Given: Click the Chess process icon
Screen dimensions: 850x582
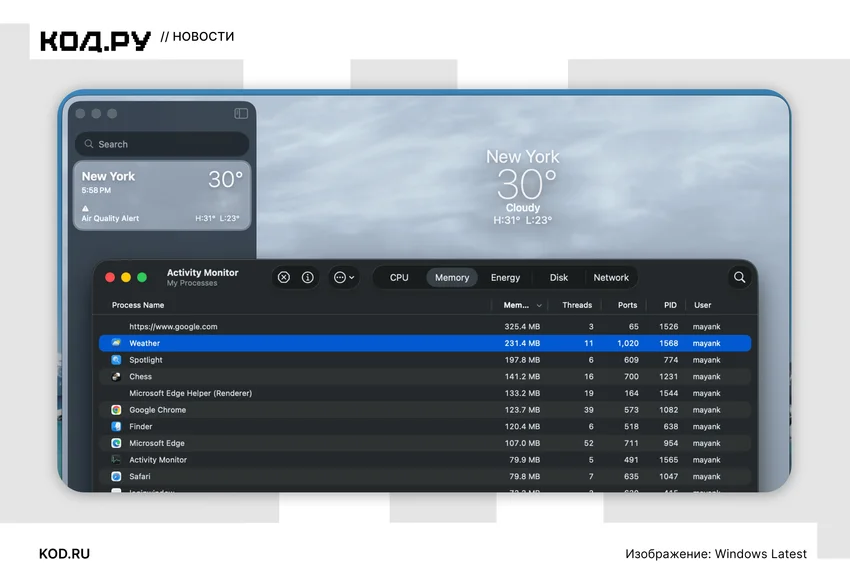Looking at the screenshot, I should [x=116, y=377].
